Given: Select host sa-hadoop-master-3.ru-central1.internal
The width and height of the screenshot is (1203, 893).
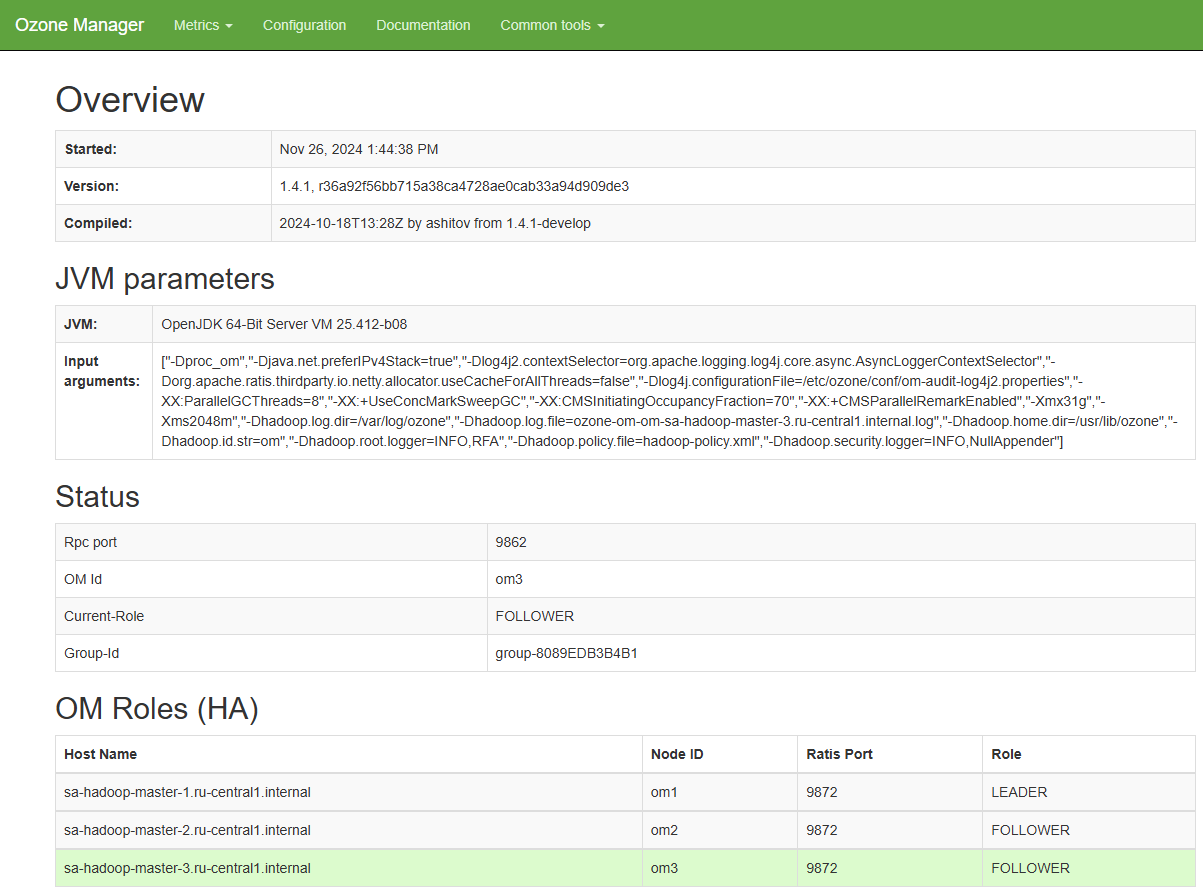Looking at the screenshot, I should click(x=187, y=868).
